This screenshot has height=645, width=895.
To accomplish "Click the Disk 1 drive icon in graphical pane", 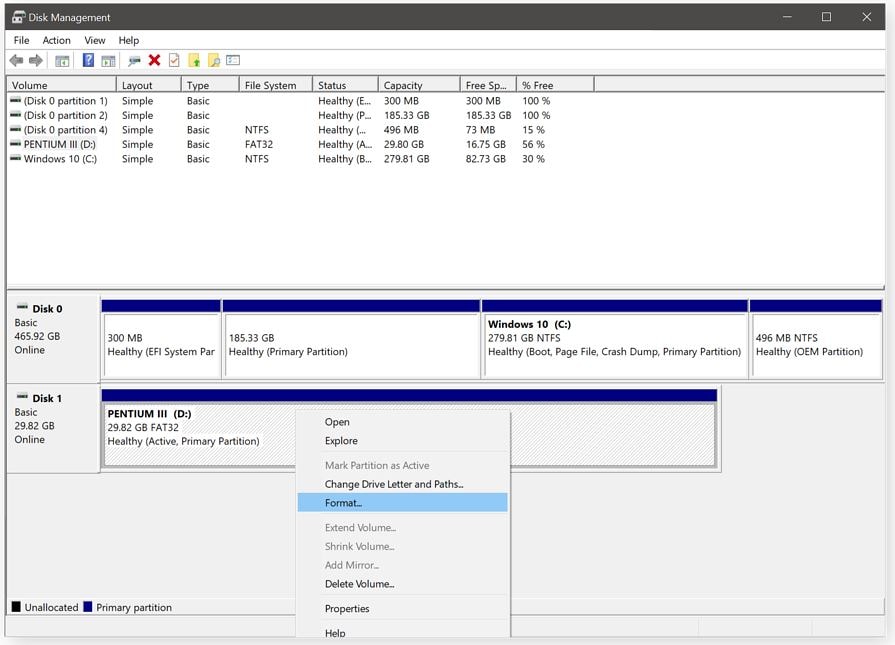I will click(22, 397).
